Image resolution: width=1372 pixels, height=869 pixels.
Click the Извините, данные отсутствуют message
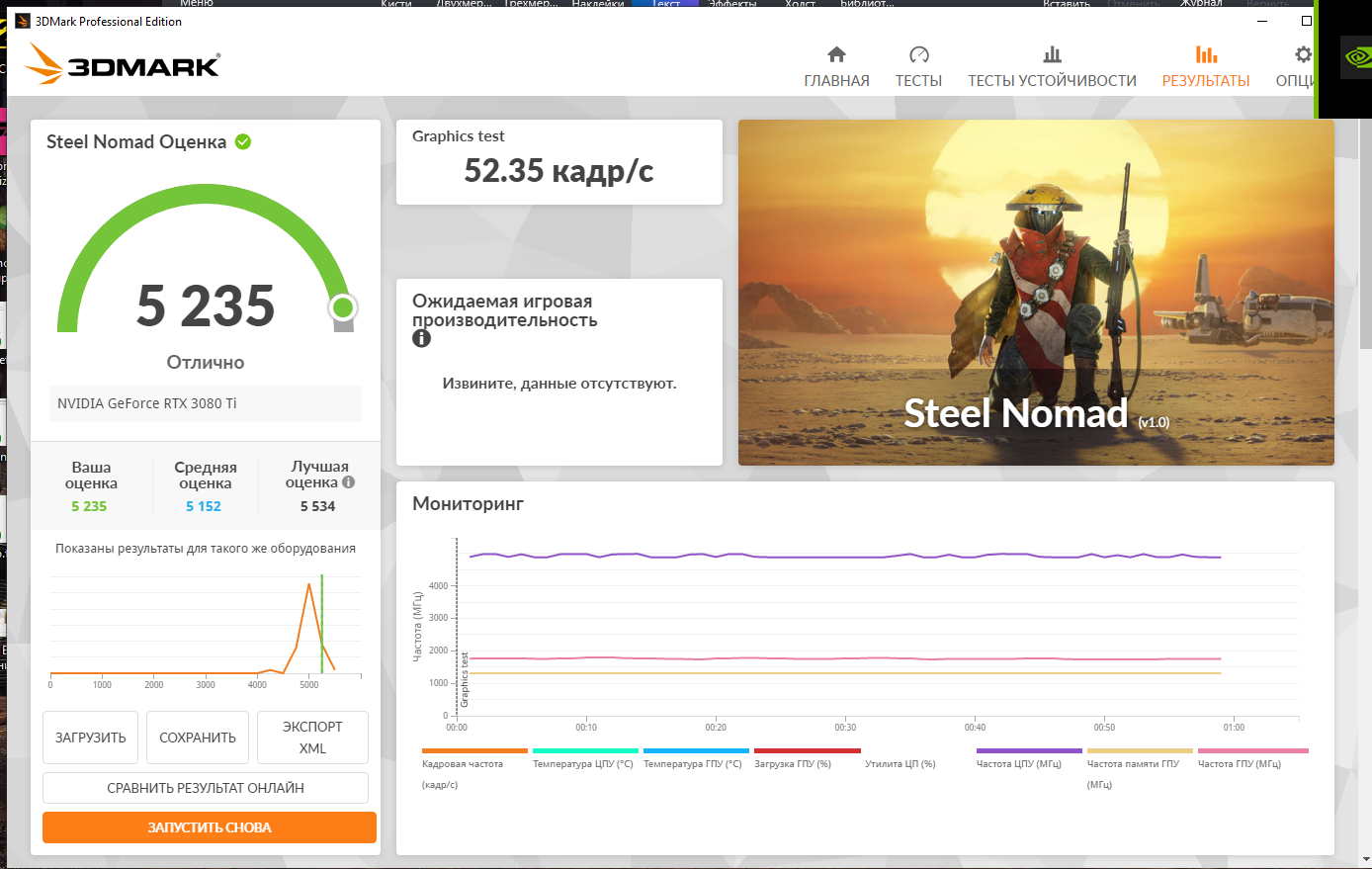[559, 384]
